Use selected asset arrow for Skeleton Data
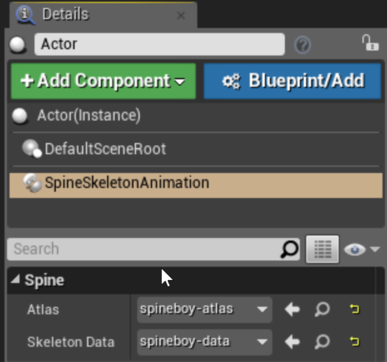387x362 pixels. coord(292,342)
